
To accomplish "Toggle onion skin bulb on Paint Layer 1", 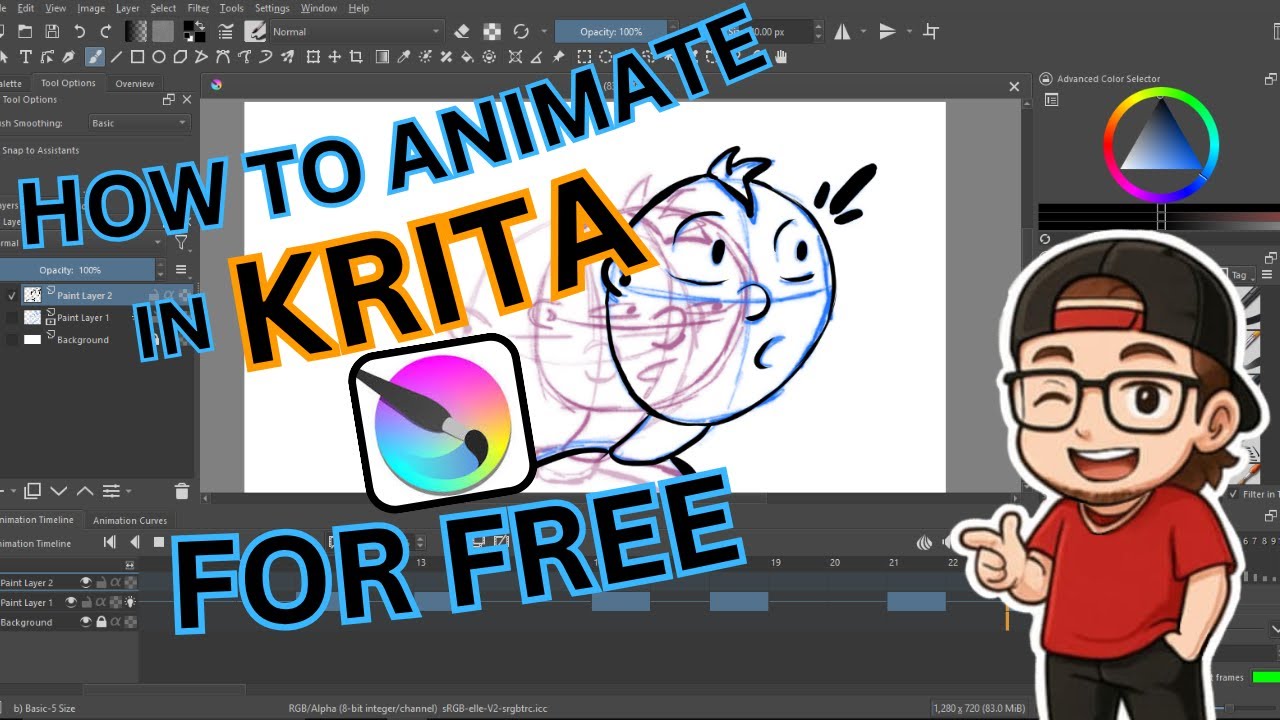I will tap(130, 602).
